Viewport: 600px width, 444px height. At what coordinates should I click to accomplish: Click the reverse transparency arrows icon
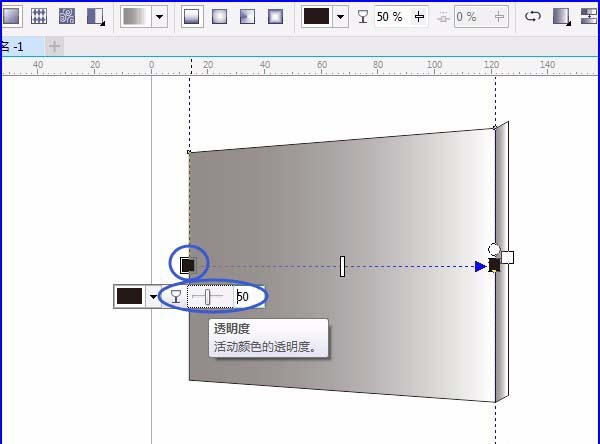tap(533, 16)
